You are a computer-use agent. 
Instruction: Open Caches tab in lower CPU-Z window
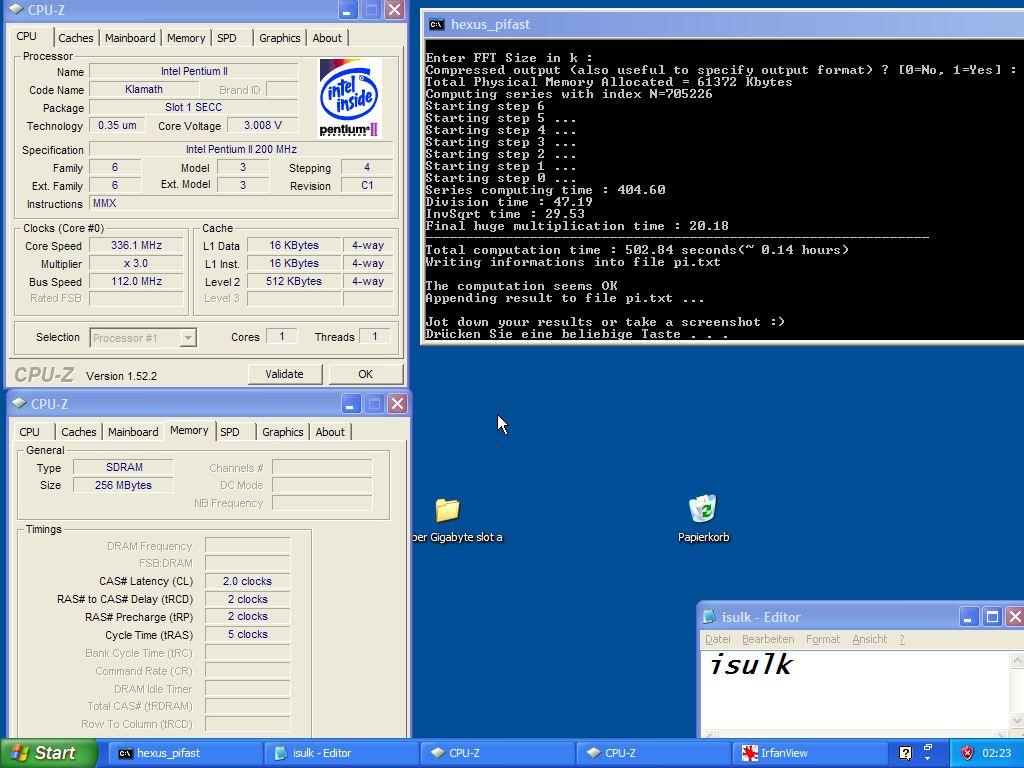[78, 432]
